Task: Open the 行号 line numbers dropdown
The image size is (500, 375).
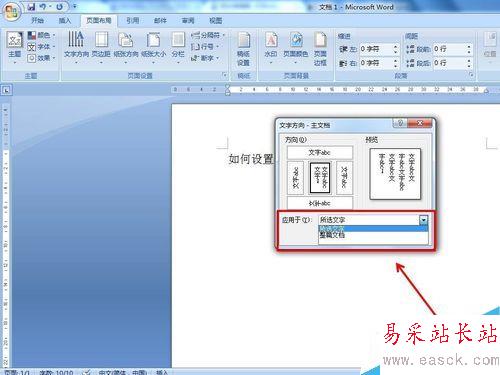Action: 205,47
